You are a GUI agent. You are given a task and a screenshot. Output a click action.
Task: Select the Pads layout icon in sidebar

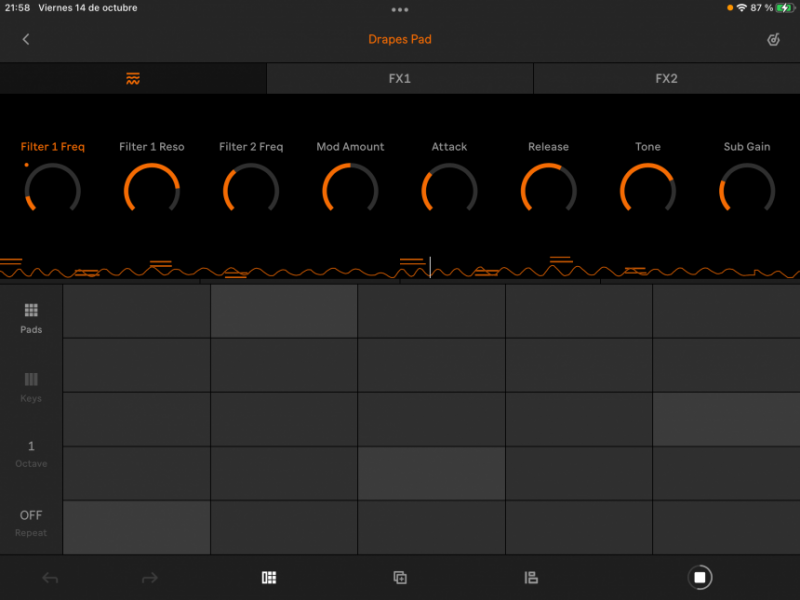30,312
